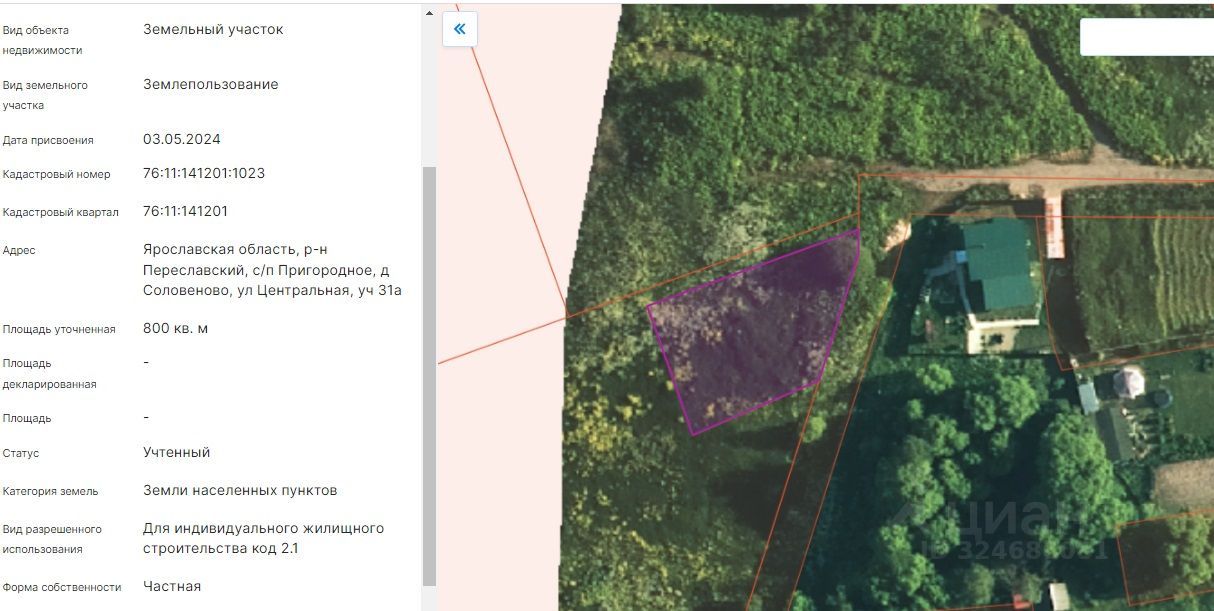
Task: Click the Циан watermark on the map
Action: point(1010,525)
